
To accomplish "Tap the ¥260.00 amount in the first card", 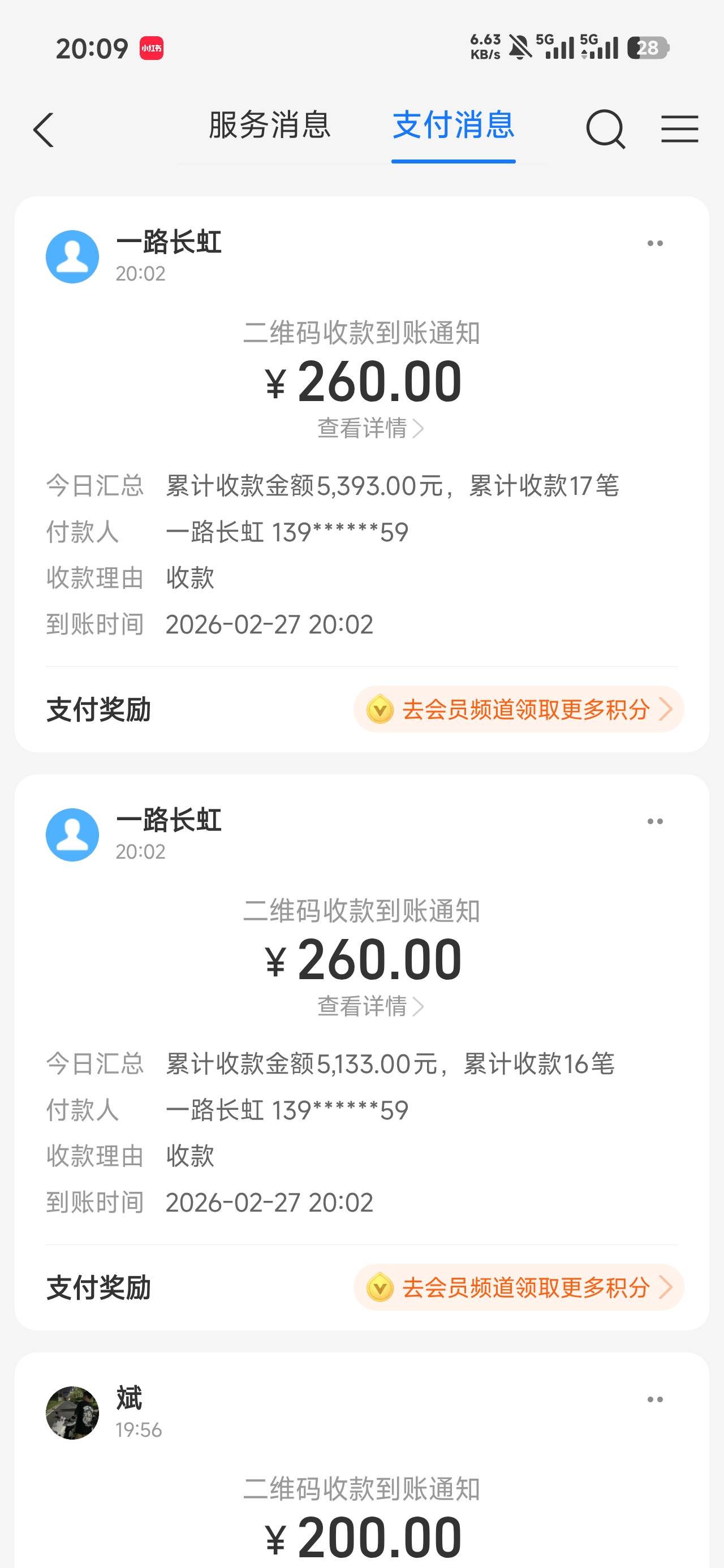I will point(364,382).
